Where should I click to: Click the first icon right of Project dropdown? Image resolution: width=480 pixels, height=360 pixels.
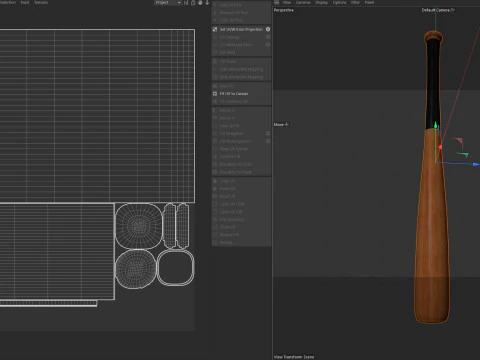(x=186, y=3)
